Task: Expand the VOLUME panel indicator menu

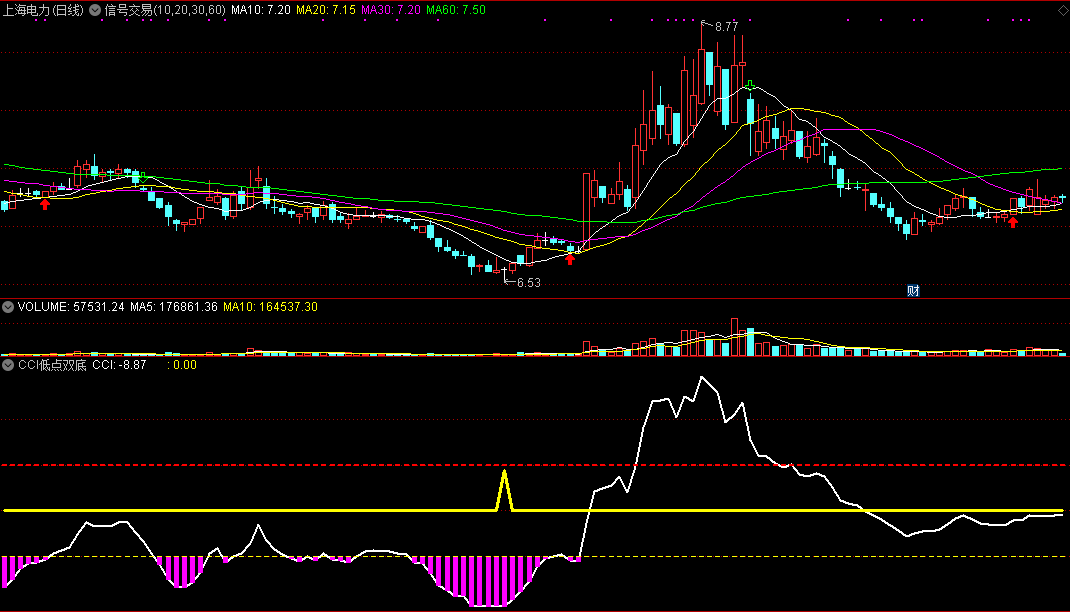Action: [x=8, y=307]
